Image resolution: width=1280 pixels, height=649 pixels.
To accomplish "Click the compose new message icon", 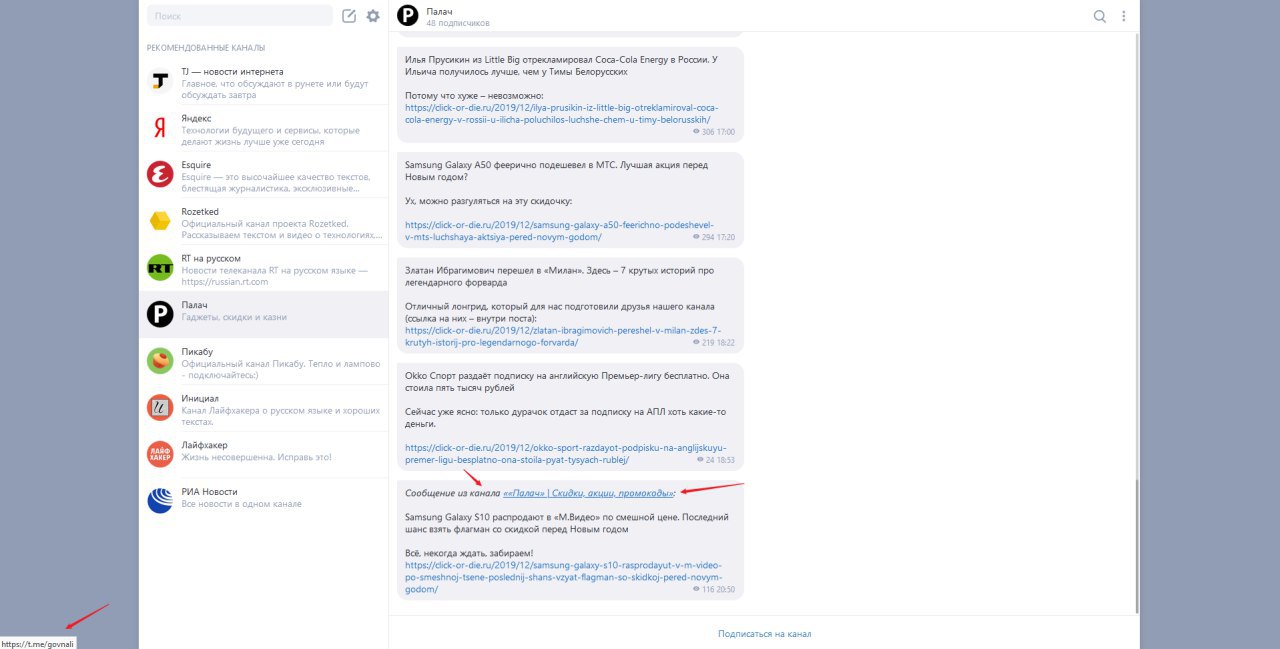I will click(349, 16).
